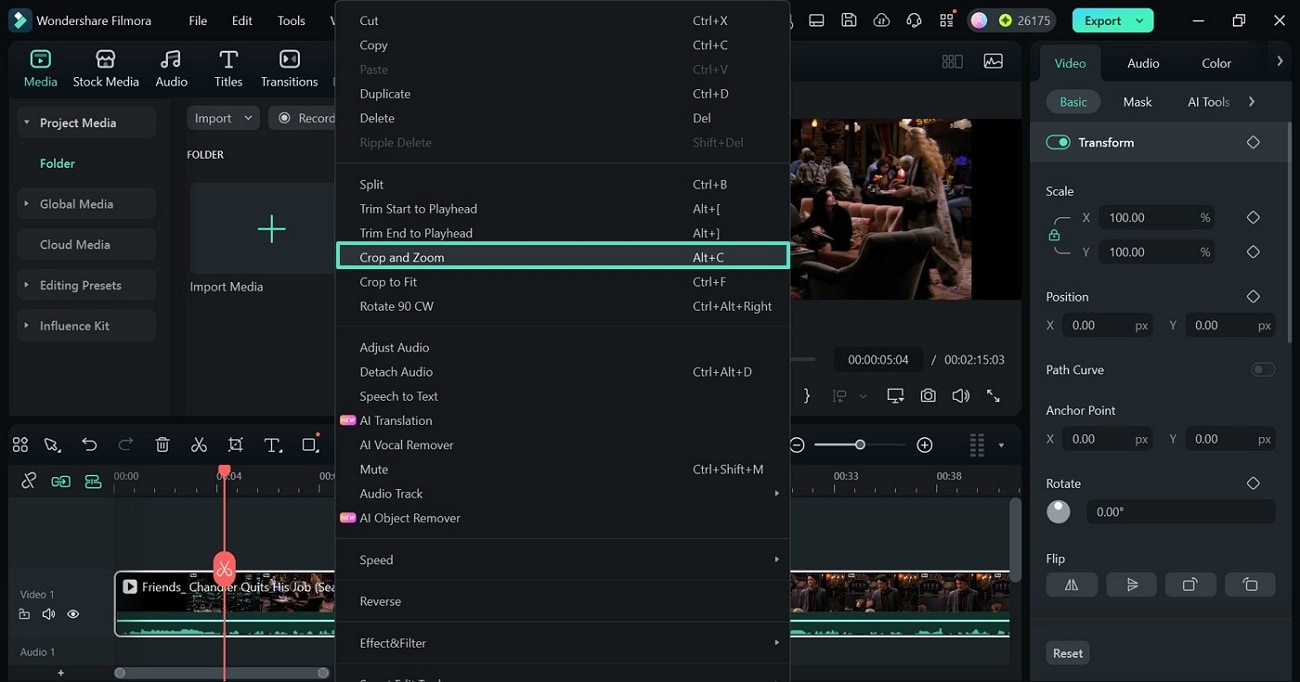Choose Crop and Zoom from the context menu

point(401,257)
